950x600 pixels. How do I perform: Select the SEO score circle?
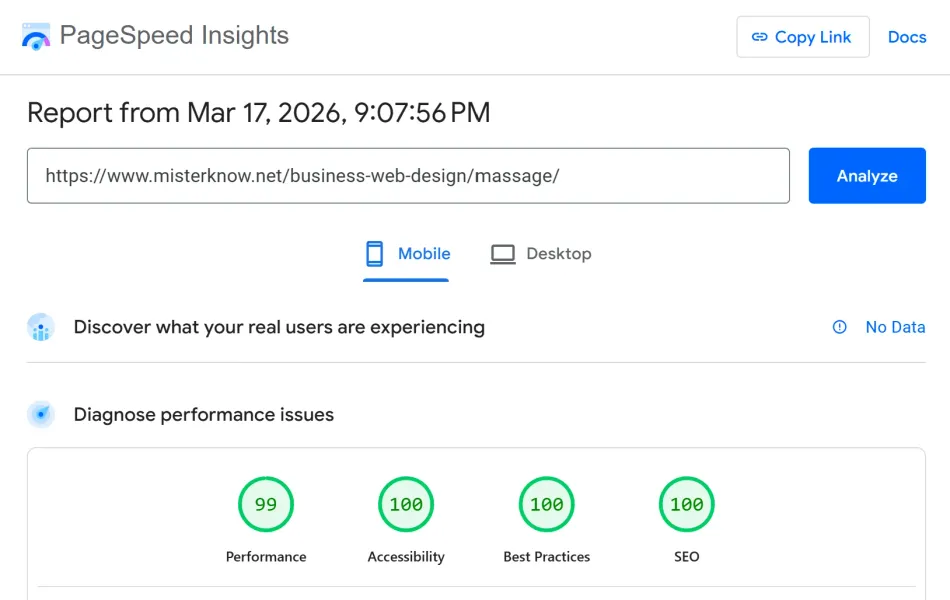686,505
